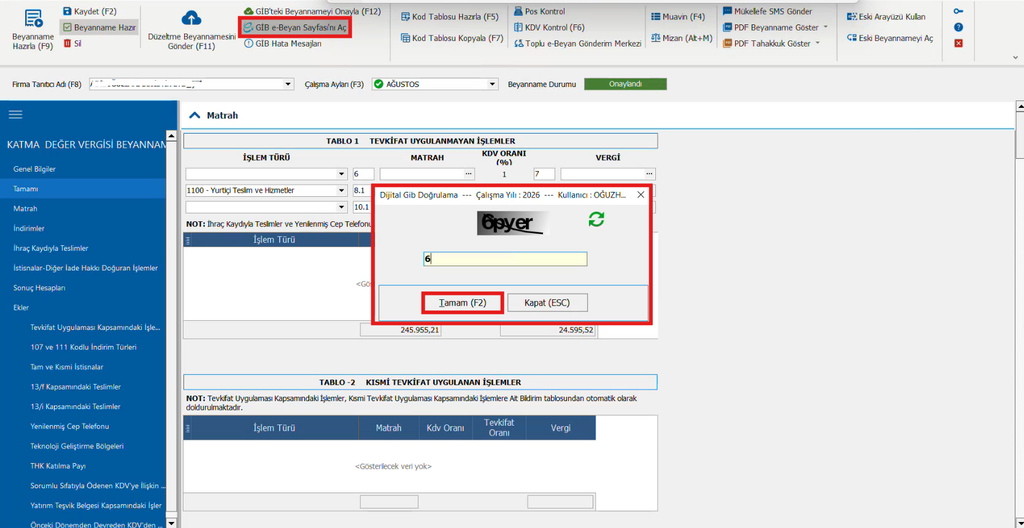This screenshot has height=528, width=1024.
Task: Open 13/i Kapsamındaki Teslimler item
Action: (75, 406)
